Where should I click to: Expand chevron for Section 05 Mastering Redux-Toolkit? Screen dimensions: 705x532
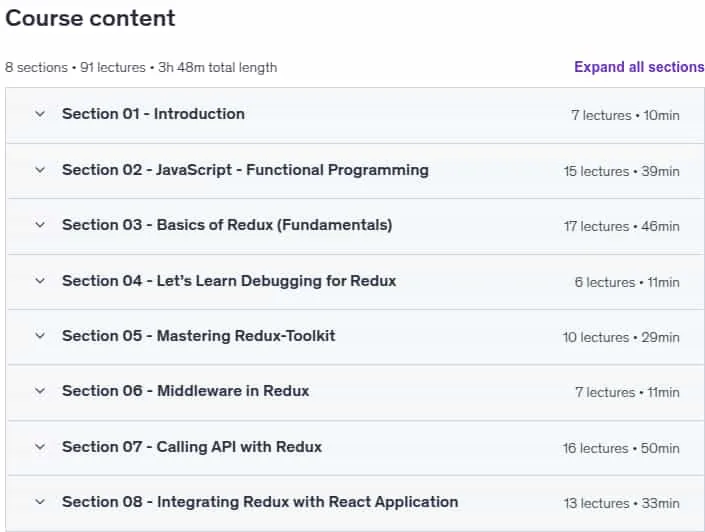coord(40,336)
